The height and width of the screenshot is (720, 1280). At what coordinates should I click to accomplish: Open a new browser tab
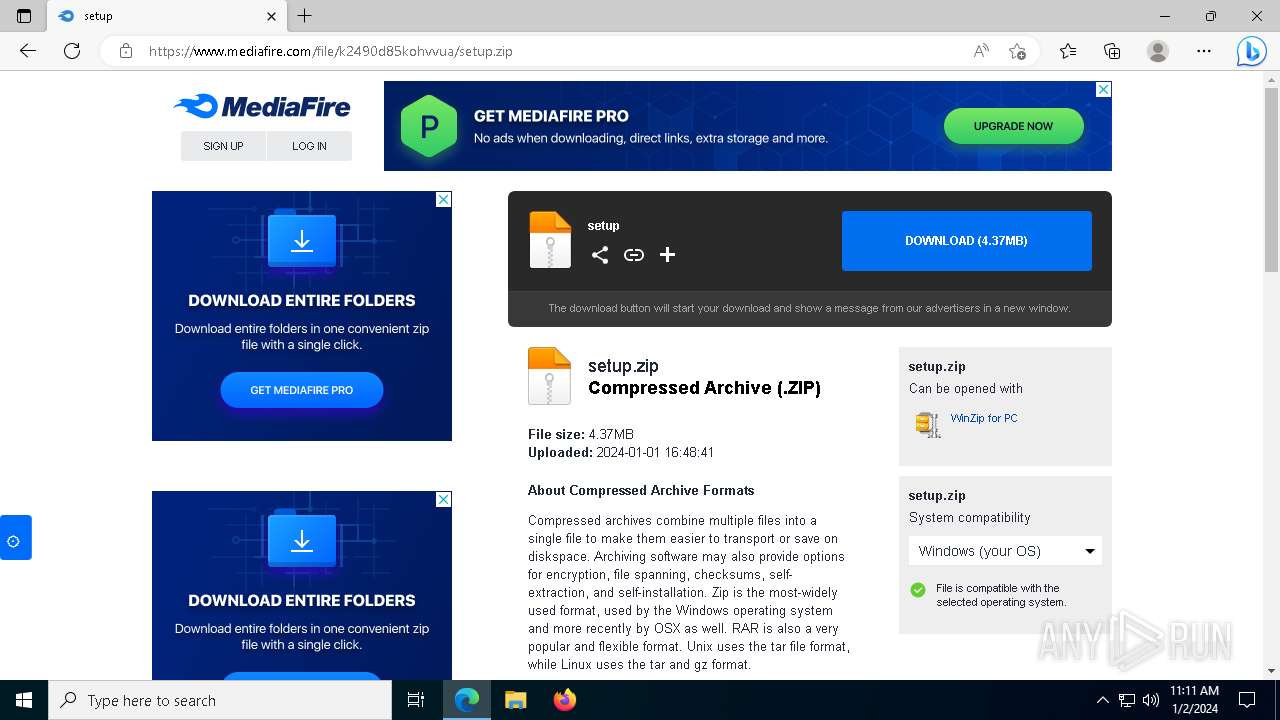click(305, 16)
